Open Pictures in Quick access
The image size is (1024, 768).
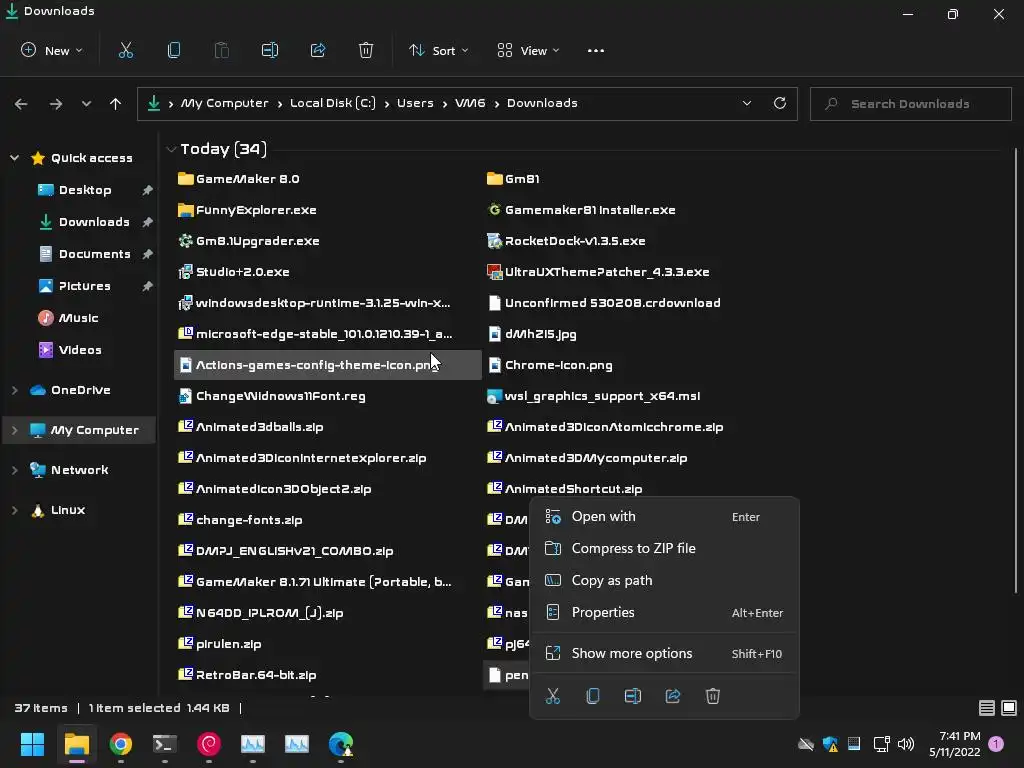pos(84,286)
